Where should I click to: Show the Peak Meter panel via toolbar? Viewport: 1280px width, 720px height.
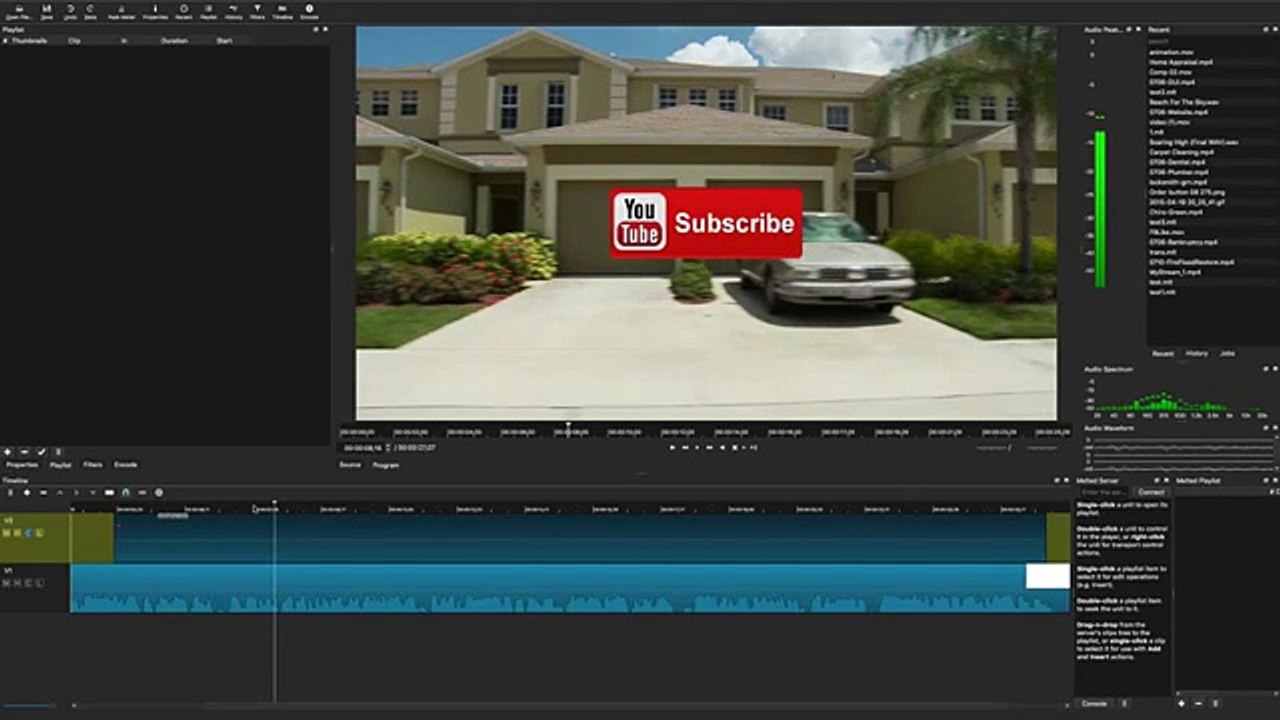point(122,12)
